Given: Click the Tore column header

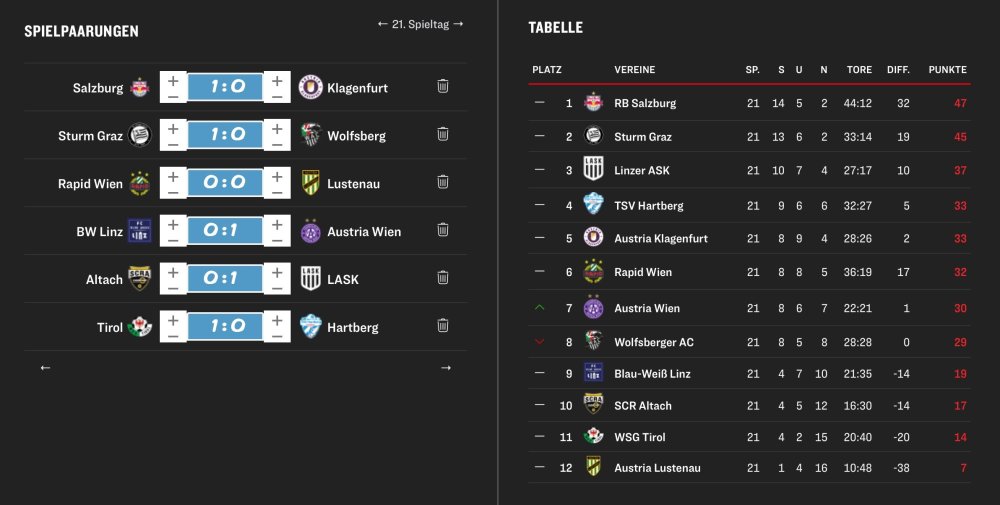Looking at the screenshot, I should click(859, 70).
